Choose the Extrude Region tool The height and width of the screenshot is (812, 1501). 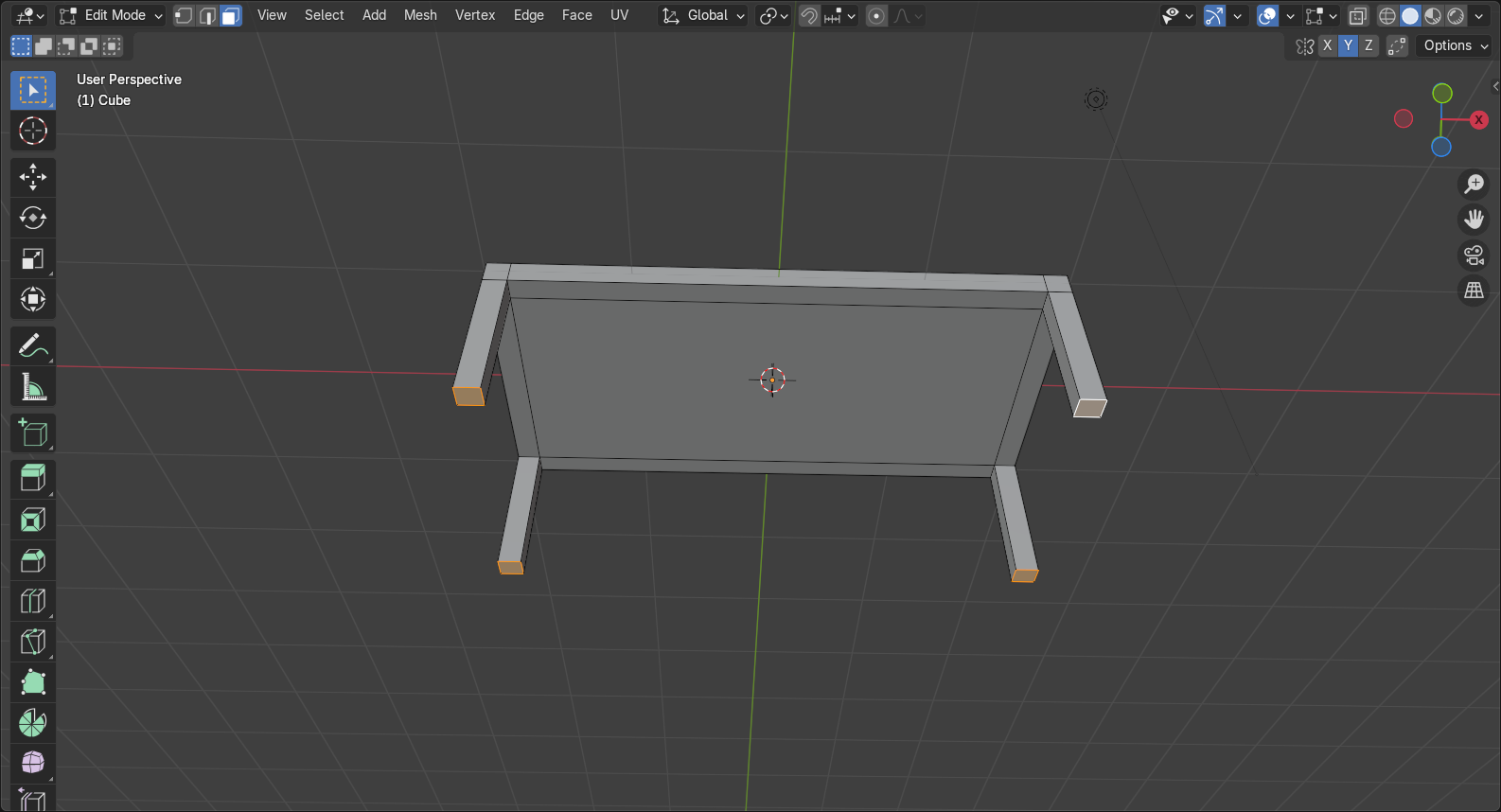pos(33,478)
